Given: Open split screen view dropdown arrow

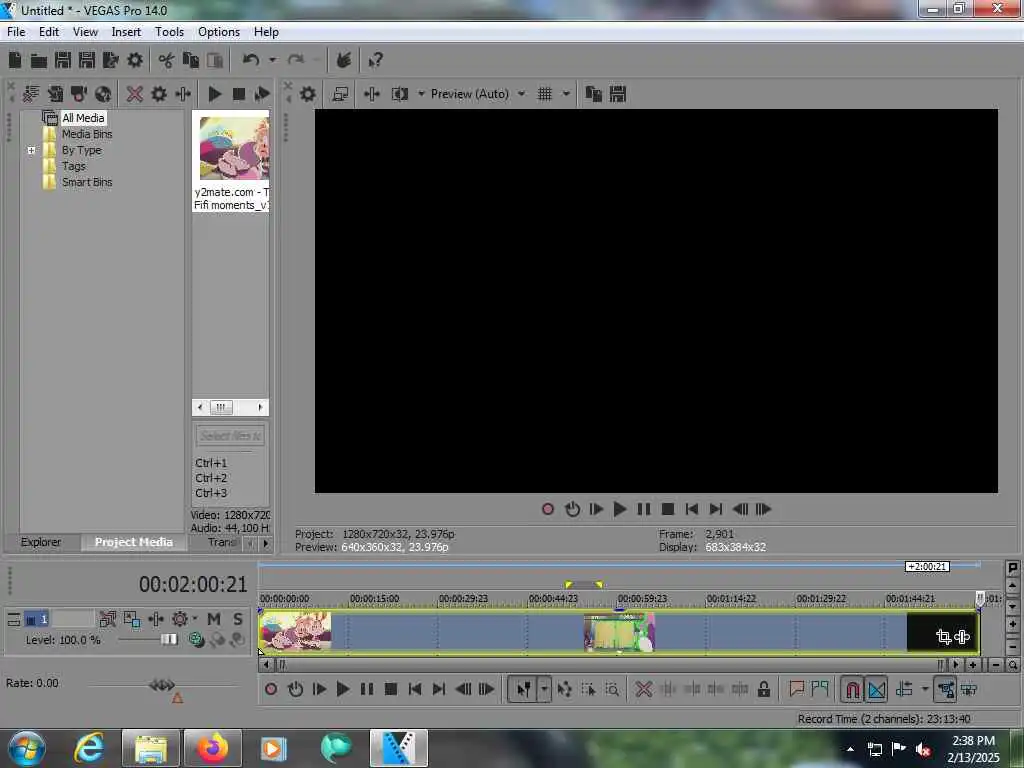Looking at the screenshot, I should click(x=421, y=94).
